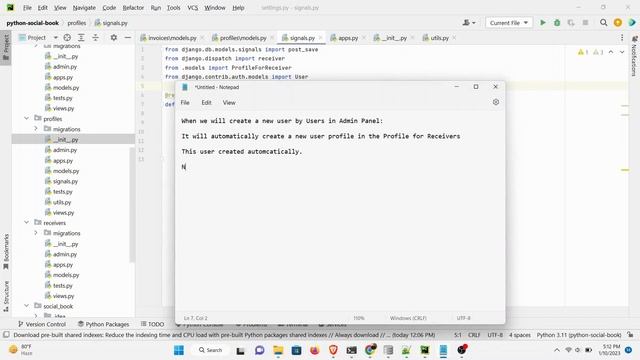Open PyCharm Tools menu

[173, 8]
